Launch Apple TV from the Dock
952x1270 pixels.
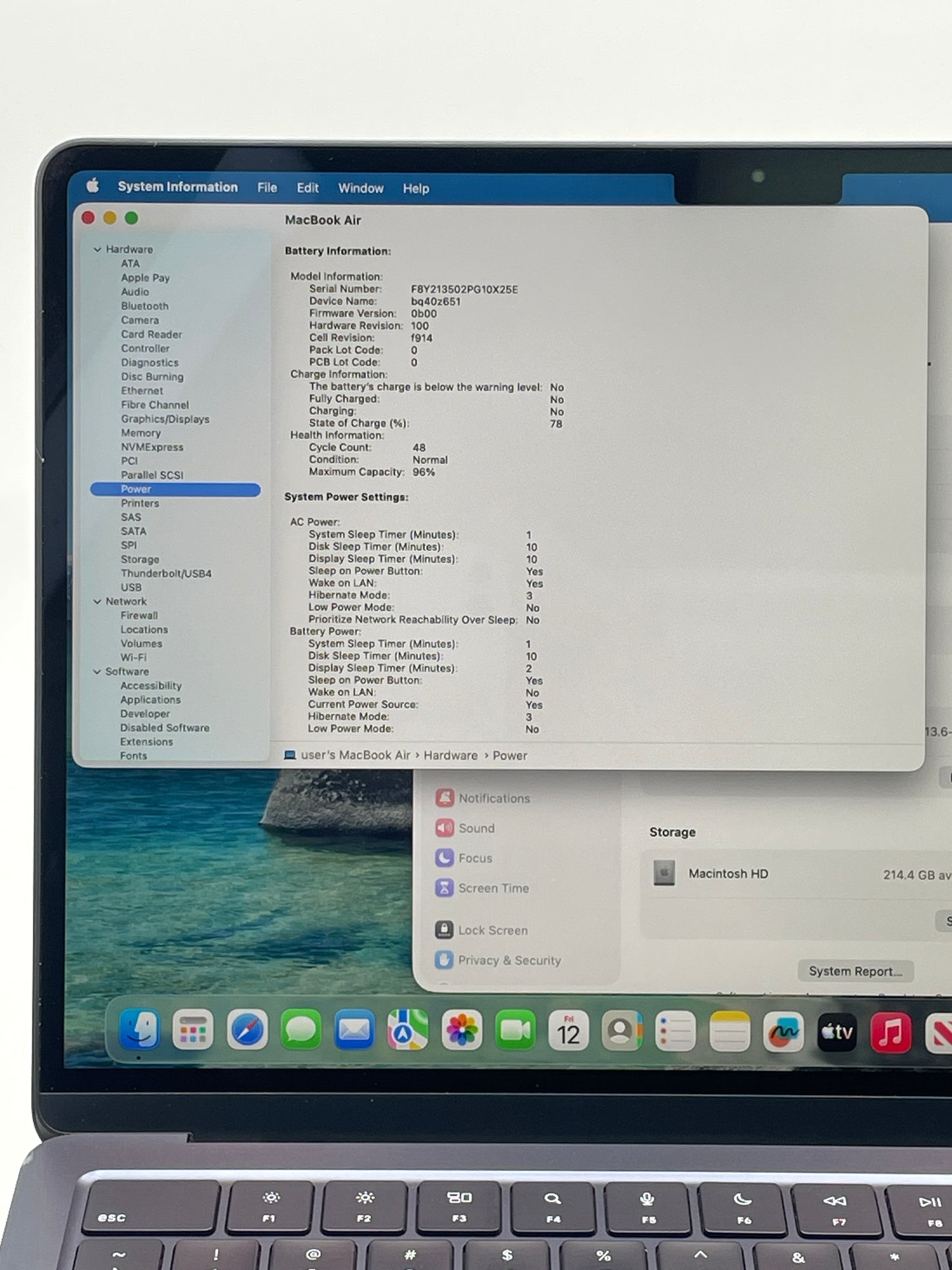point(837,1032)
